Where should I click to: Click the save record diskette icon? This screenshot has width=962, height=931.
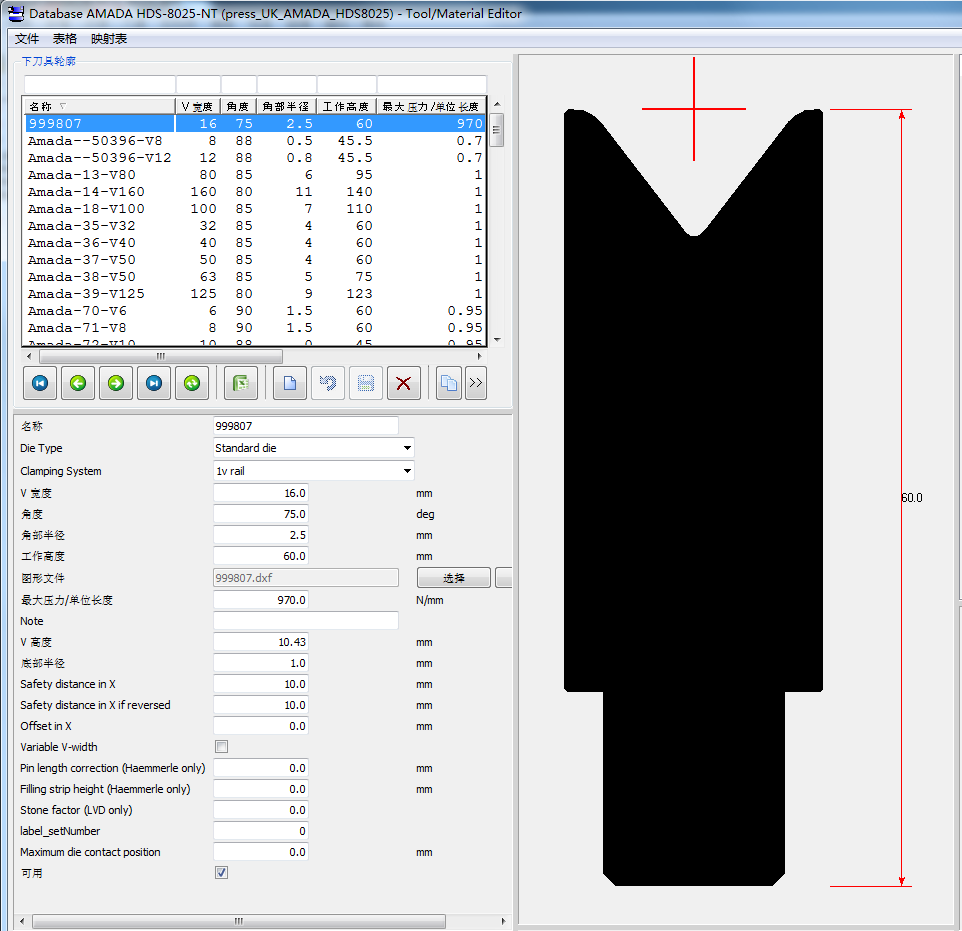click(x=366, y=383)
